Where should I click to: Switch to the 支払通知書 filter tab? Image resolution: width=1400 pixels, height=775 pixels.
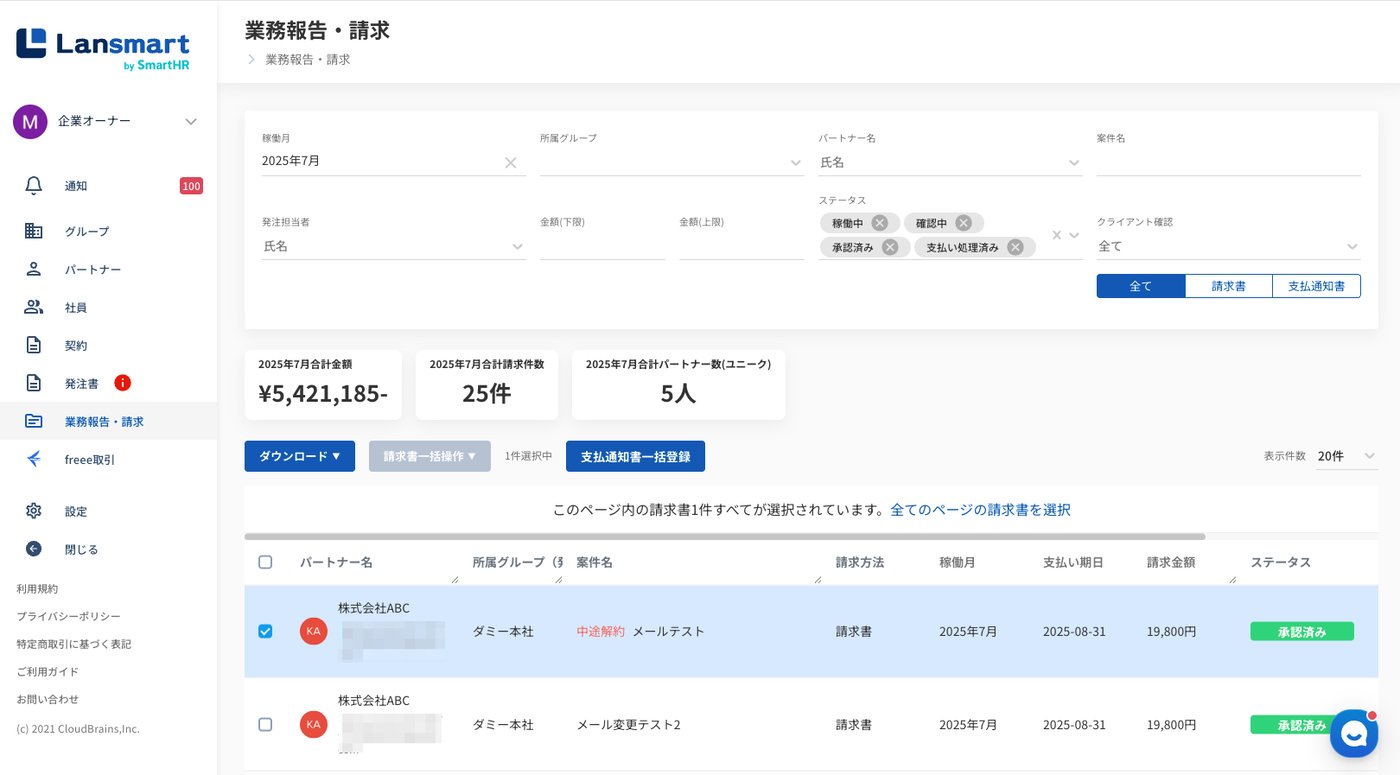(x=1316, y=286)
